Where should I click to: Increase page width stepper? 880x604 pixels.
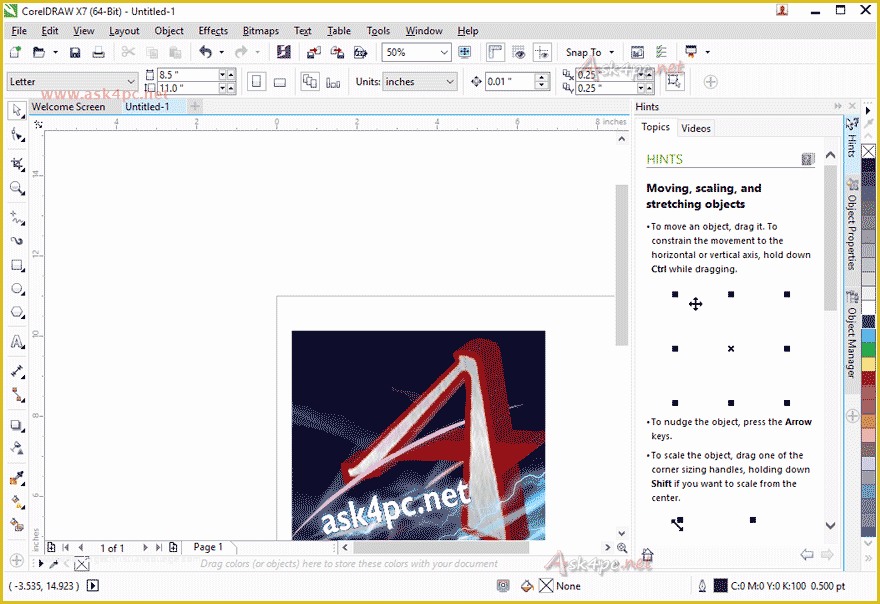231,75
